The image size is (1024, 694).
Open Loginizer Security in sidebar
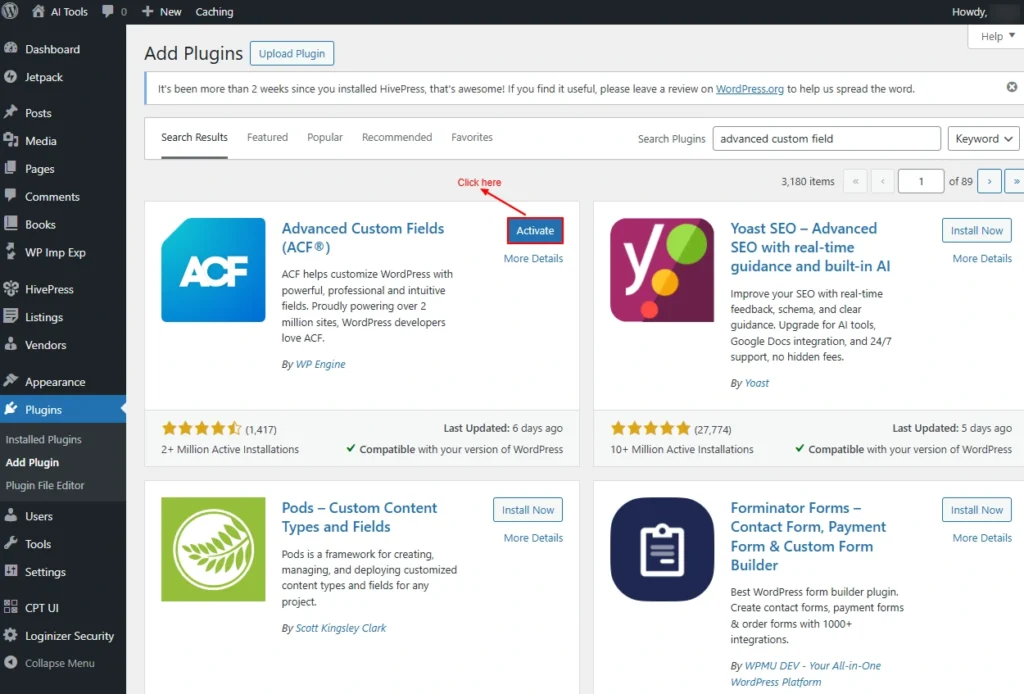pos(69,636)
